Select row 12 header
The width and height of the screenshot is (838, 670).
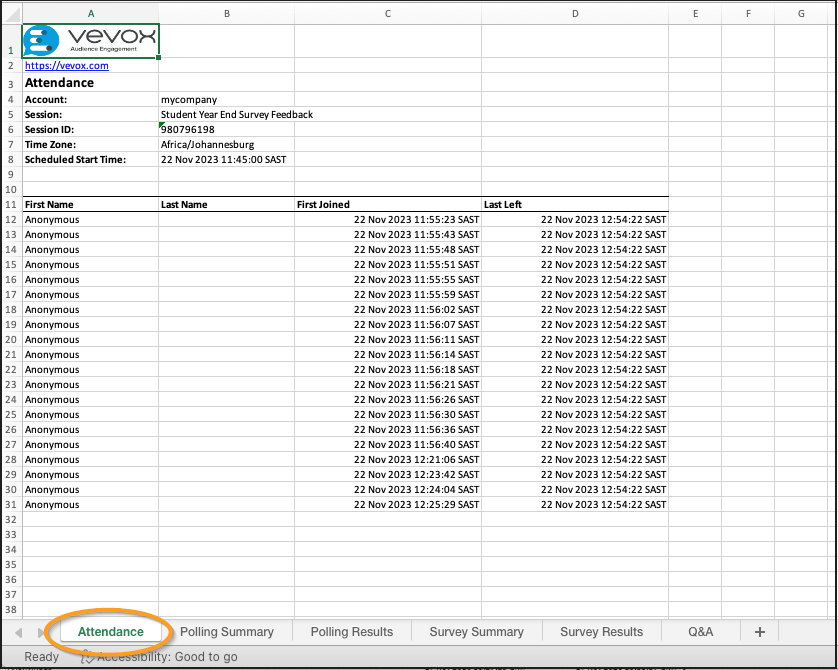tap(10, 219)
